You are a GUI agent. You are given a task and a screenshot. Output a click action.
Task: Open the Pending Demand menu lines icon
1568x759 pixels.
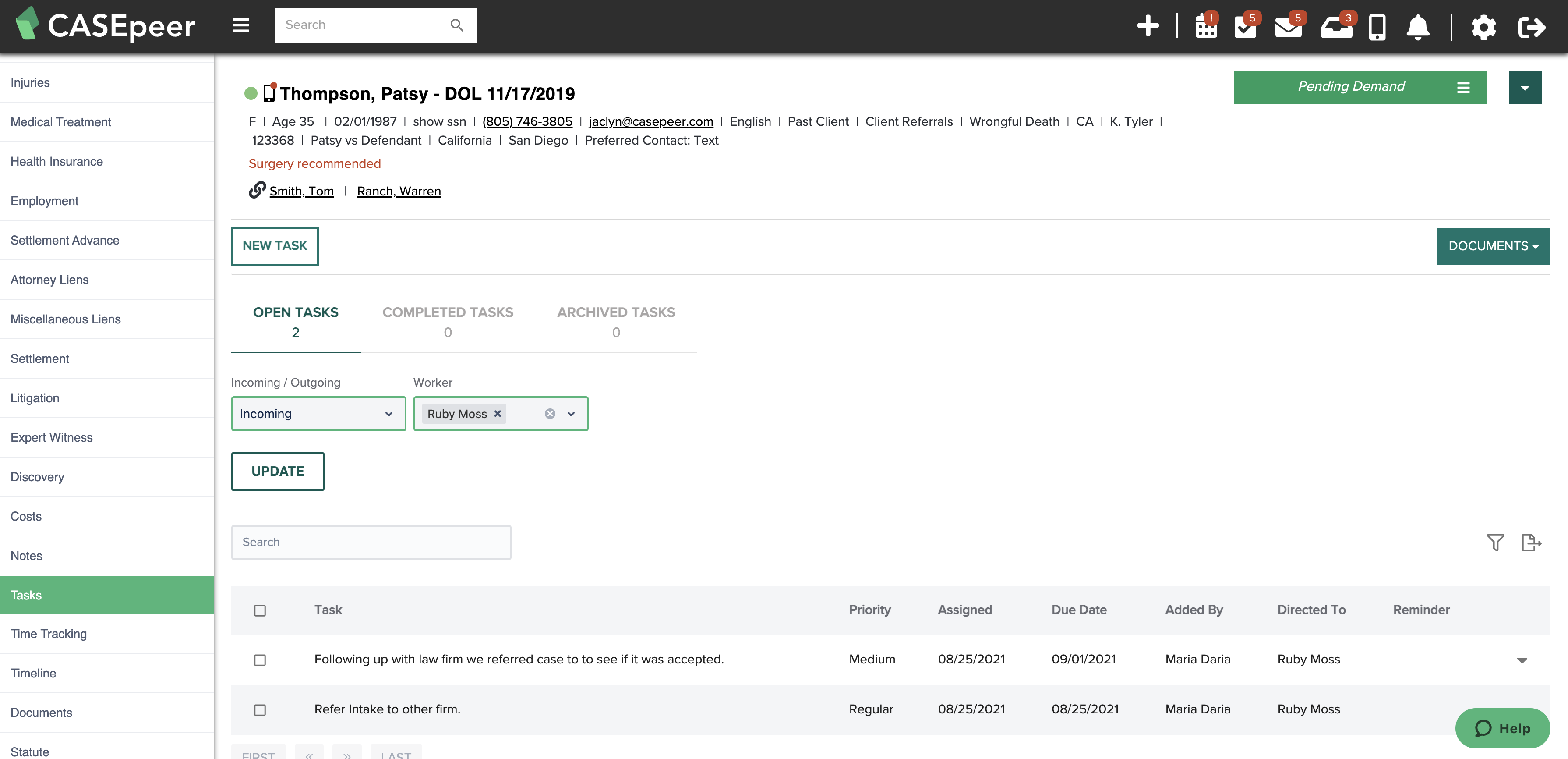click(1463, 88)
